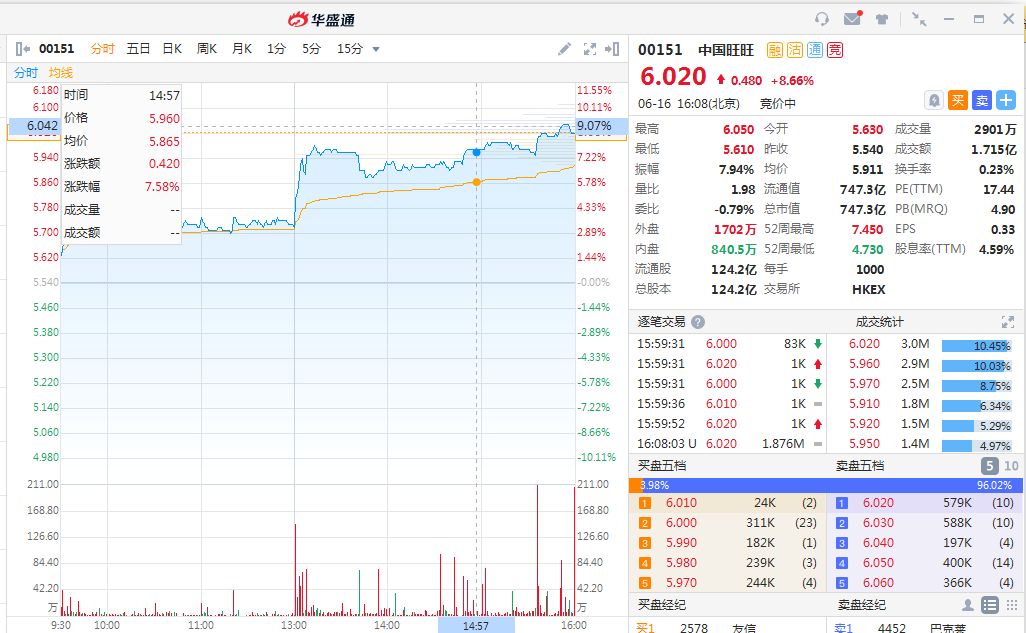Screen dimensions: 1026x633
Task: Click the shrink window arrows icon
Action: (919, 19)
